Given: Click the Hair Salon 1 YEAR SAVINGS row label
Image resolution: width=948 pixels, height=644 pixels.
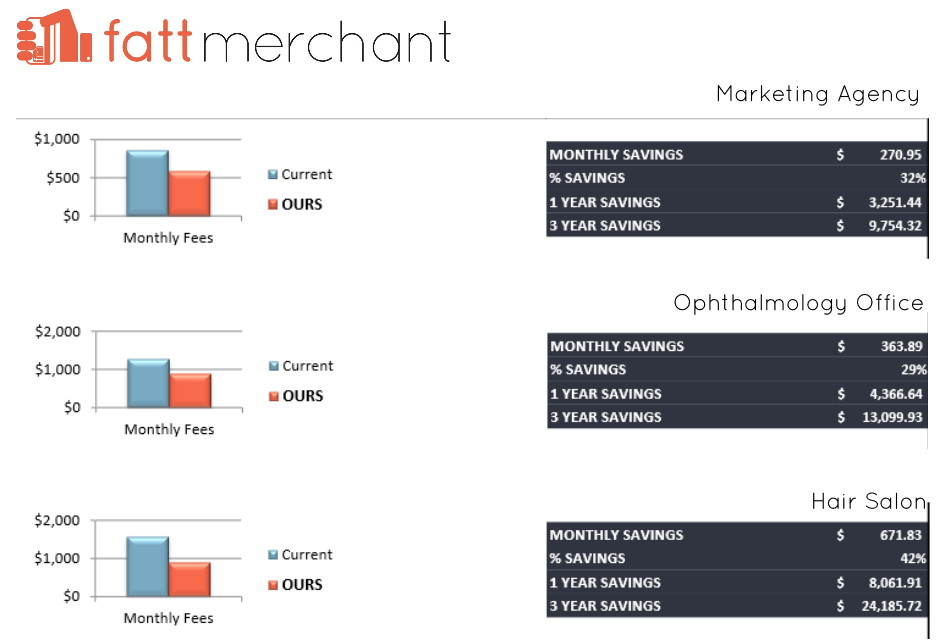Looking at the screenshot, I should coord(605,582).
